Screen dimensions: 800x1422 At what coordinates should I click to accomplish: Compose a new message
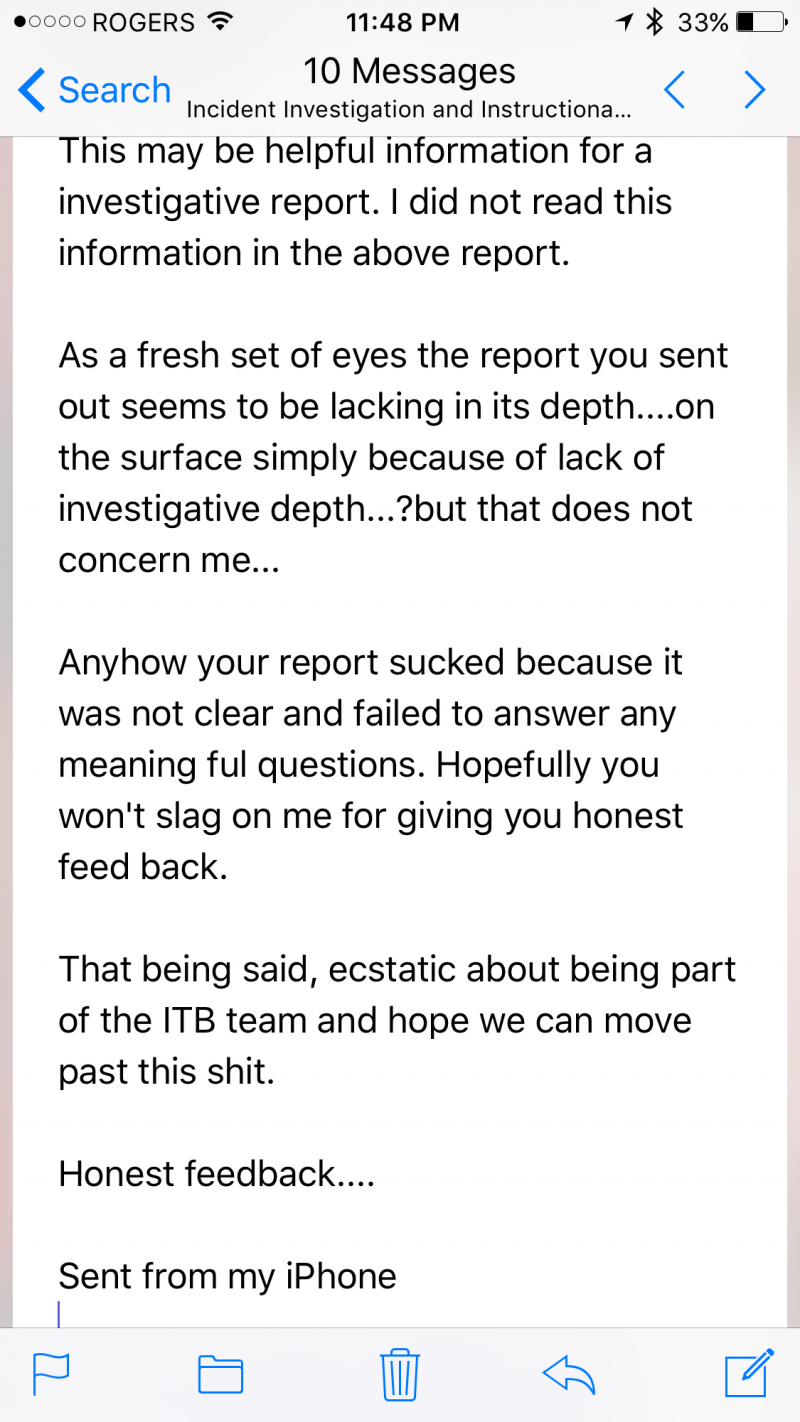[x=749, y=1373]
